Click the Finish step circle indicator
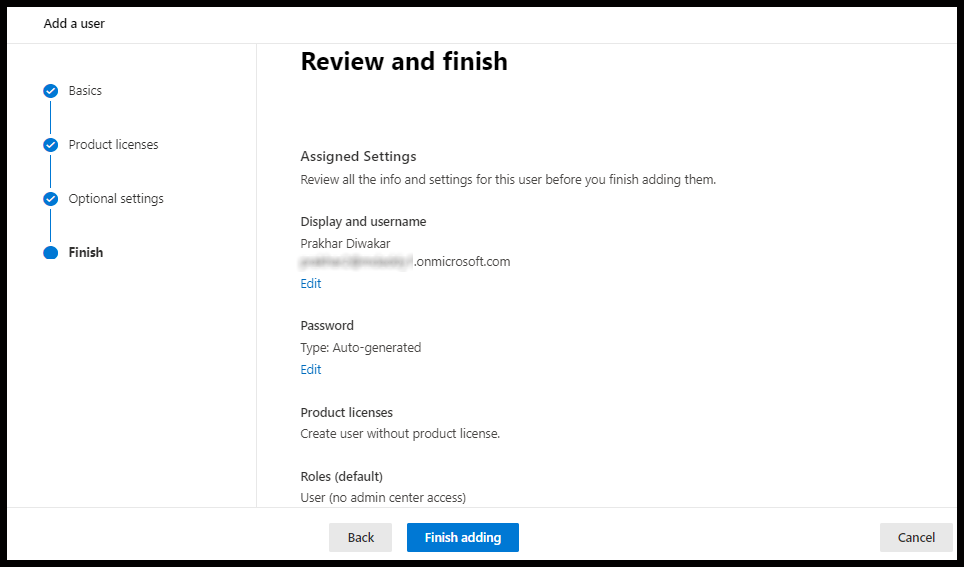964x567 pixels. 51,253
